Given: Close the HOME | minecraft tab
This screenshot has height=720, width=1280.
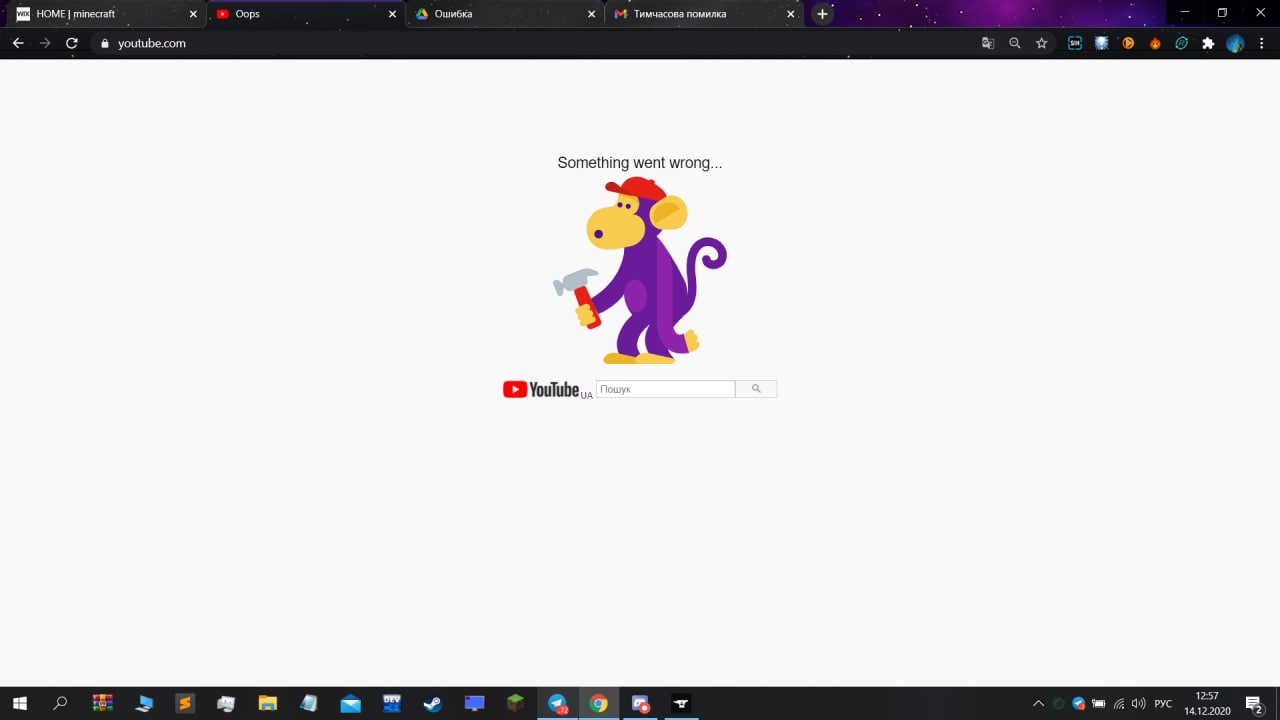Looking at the screenshot, I should (x=193, y=14).
